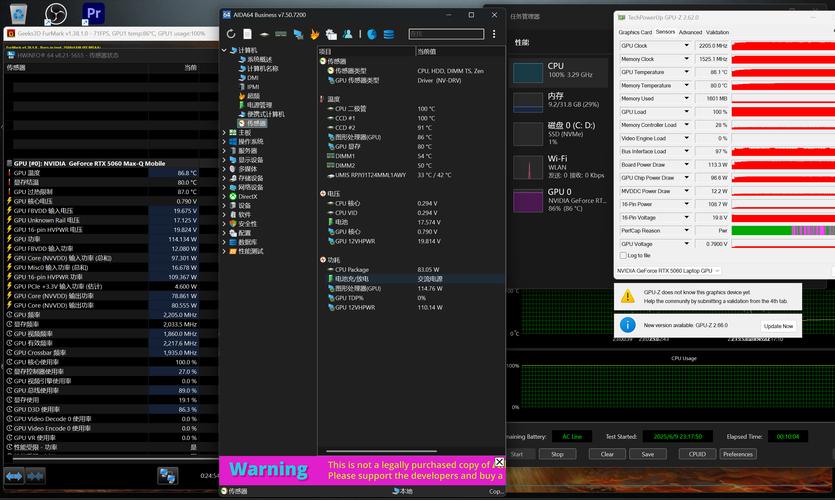Open the NVIDIA GeForce RTX 5060 GPU selector
Screen dimensions: 835x500
point(667,271)
